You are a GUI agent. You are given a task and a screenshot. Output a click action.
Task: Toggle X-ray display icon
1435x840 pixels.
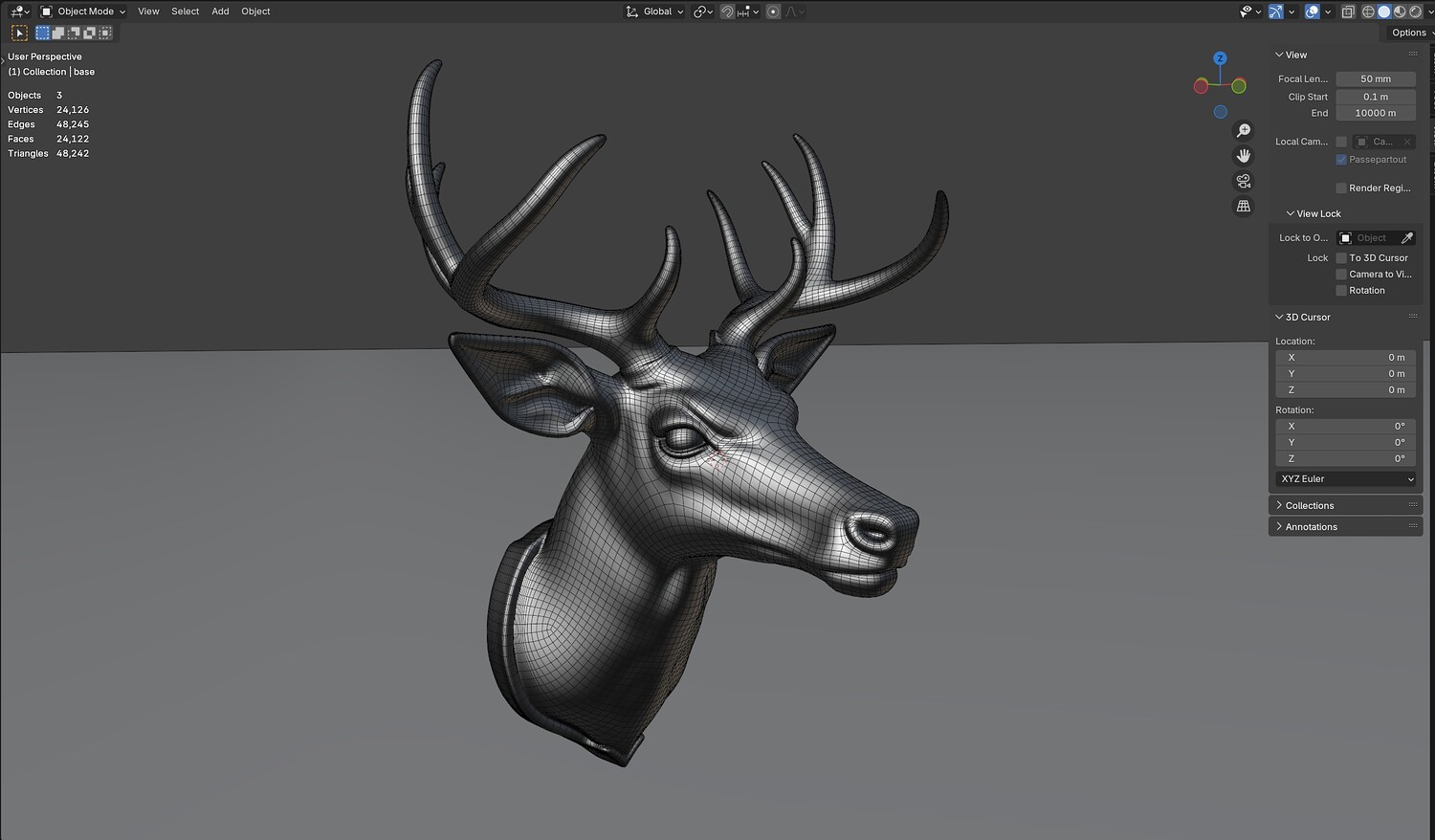click(1348, 11)
